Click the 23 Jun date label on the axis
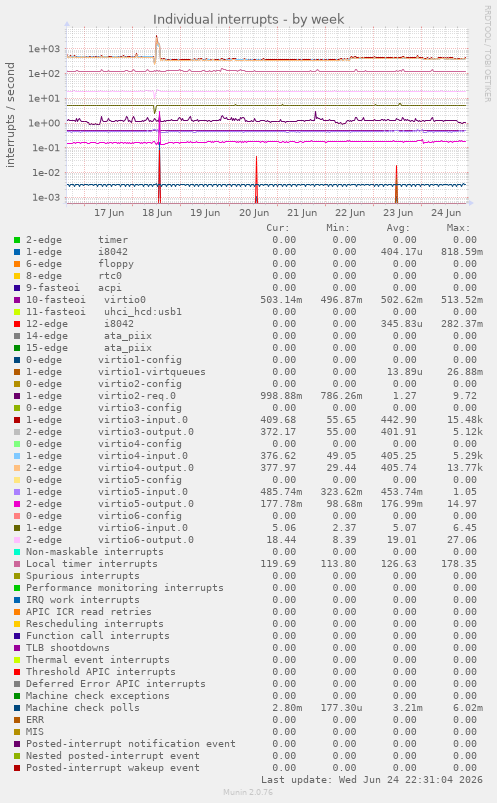 (x=398, y=213)
